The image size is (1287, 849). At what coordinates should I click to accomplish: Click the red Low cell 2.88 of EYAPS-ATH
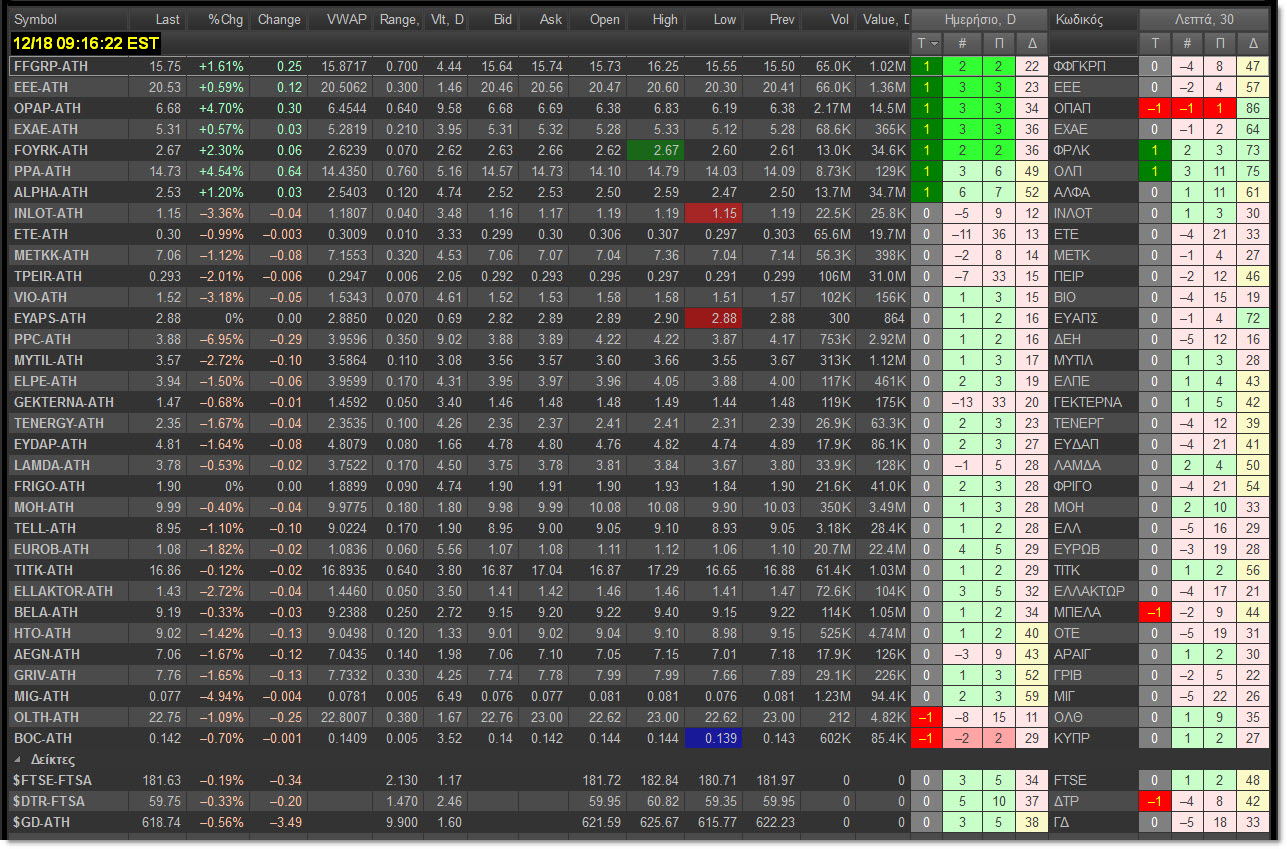(714, 318)
